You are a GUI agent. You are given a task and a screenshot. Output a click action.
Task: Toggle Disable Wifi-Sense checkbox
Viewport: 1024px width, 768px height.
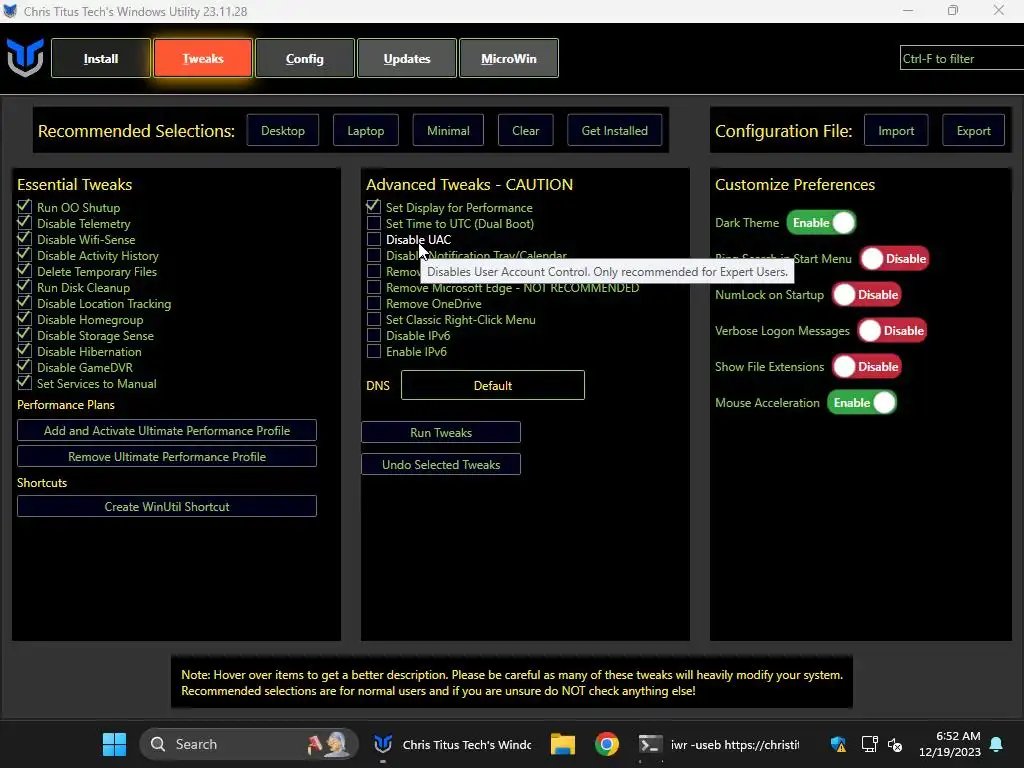click(x=24, y=239)
